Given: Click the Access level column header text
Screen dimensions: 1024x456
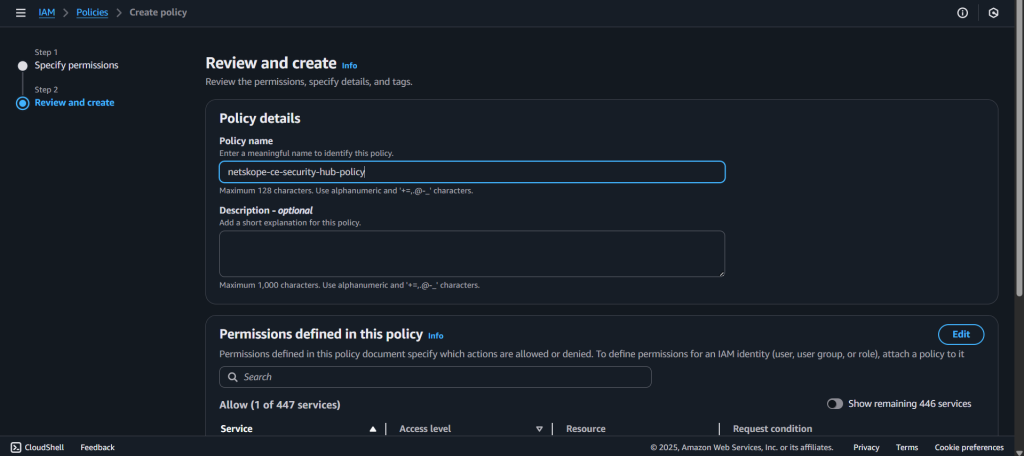Looking at the screenshot, I should 425,429.
